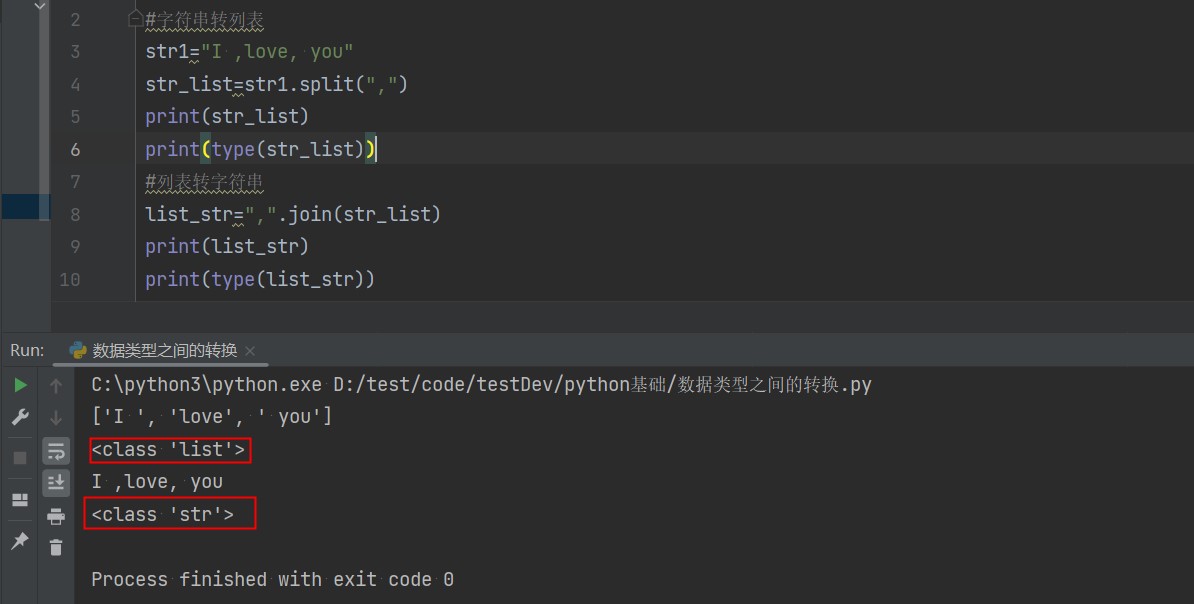Click line number 10 in the gutter
1194x604 pixels.
pos(70,280)
